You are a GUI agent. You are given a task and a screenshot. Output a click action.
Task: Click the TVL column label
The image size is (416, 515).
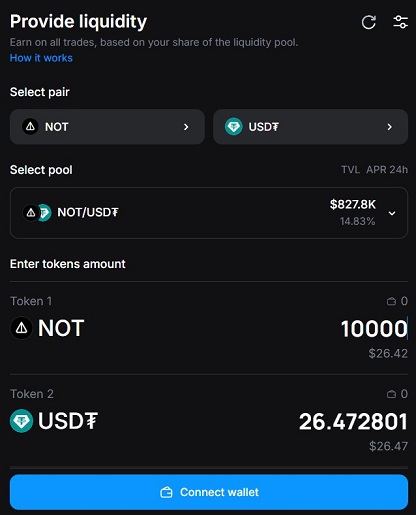[x=350, y=170]
